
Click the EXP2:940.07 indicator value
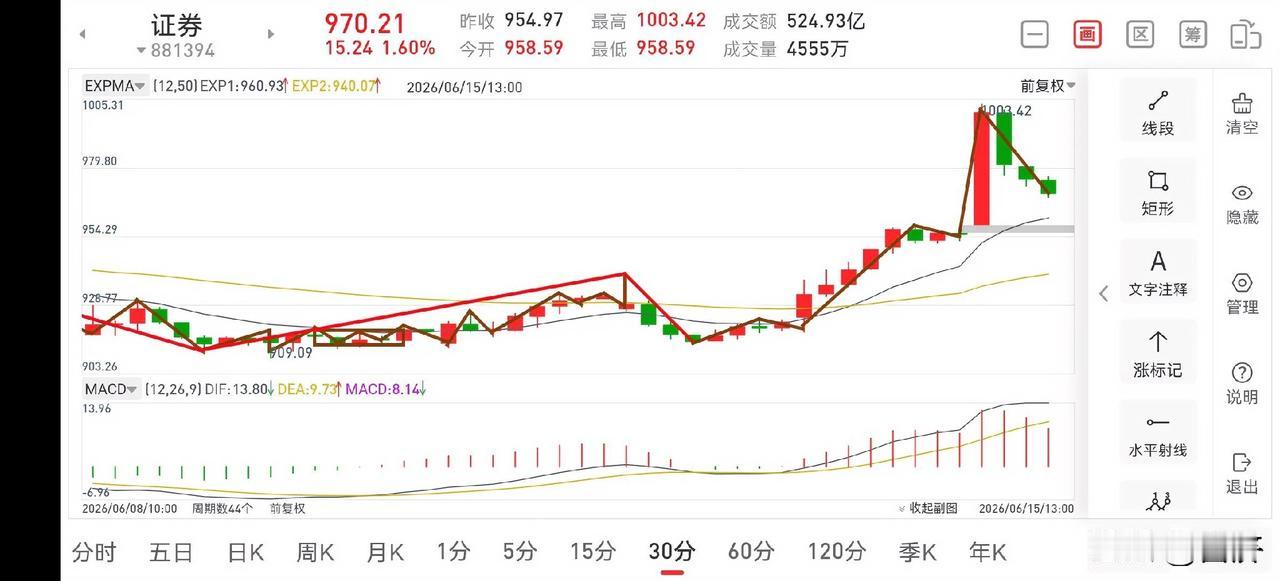pyautogui.click(x=335, y=87)
